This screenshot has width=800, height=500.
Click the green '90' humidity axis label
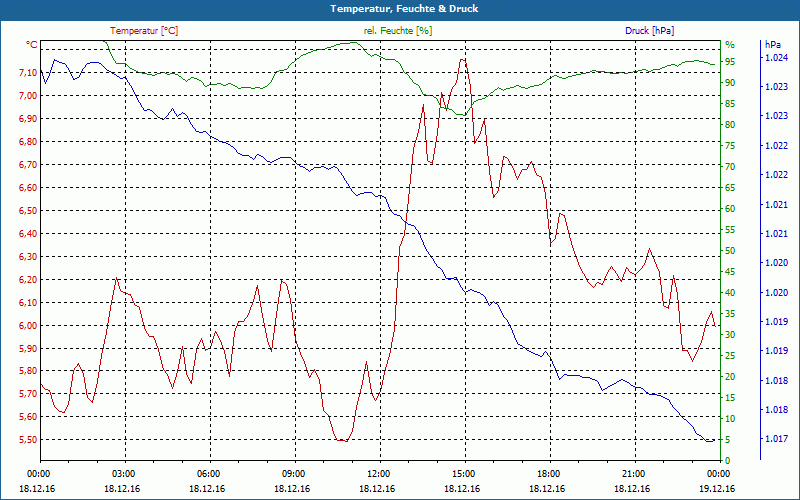click(x=730, y=83)
